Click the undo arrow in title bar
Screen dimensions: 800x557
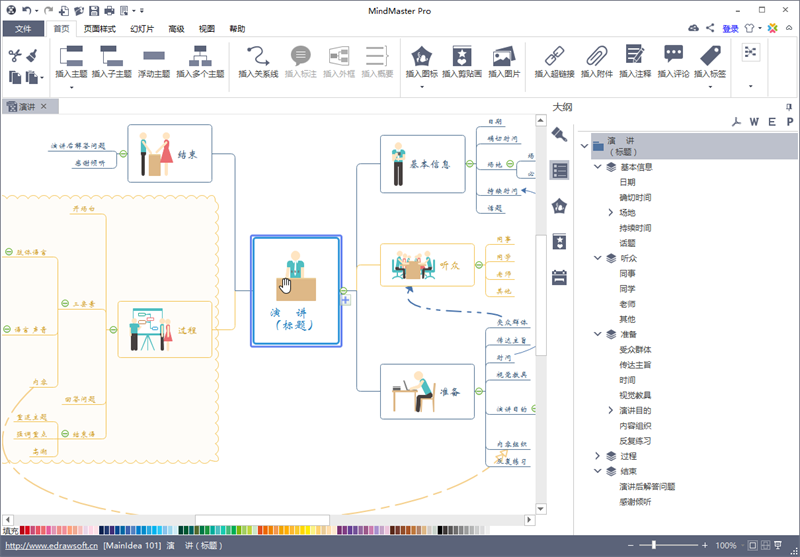click(27, 10)
